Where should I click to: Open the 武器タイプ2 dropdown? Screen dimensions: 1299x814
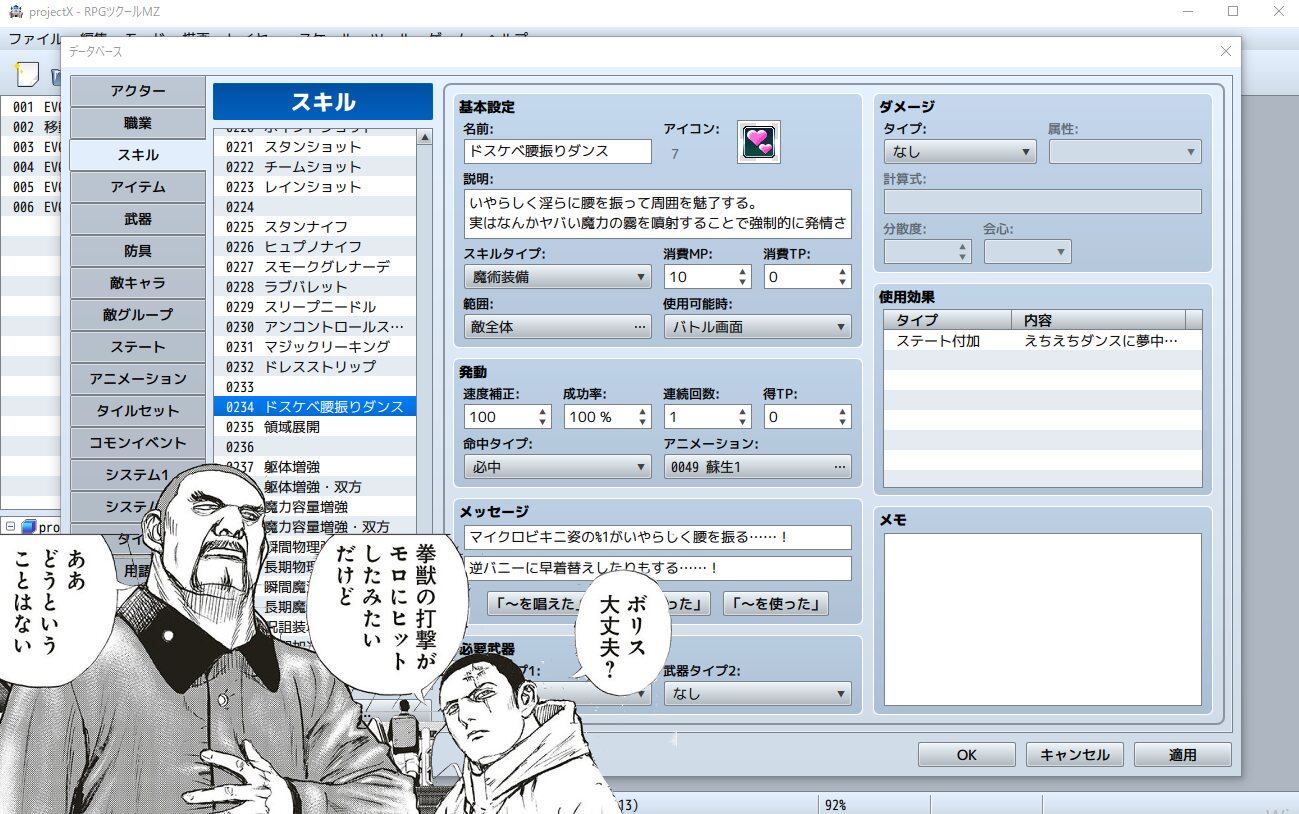(x=757, y=693)
